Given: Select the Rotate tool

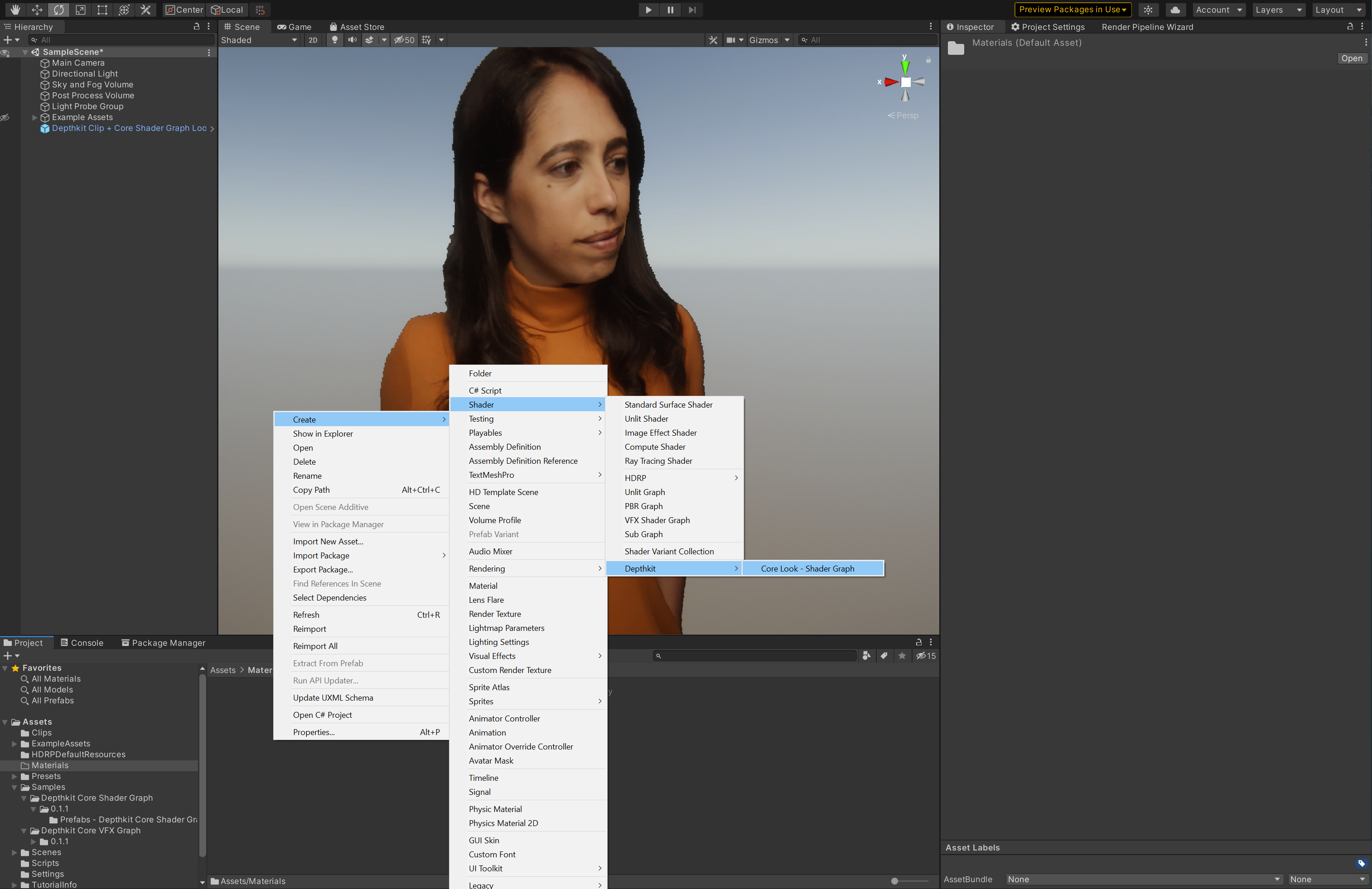Looking at the screenshot, I should pos(59,10).
